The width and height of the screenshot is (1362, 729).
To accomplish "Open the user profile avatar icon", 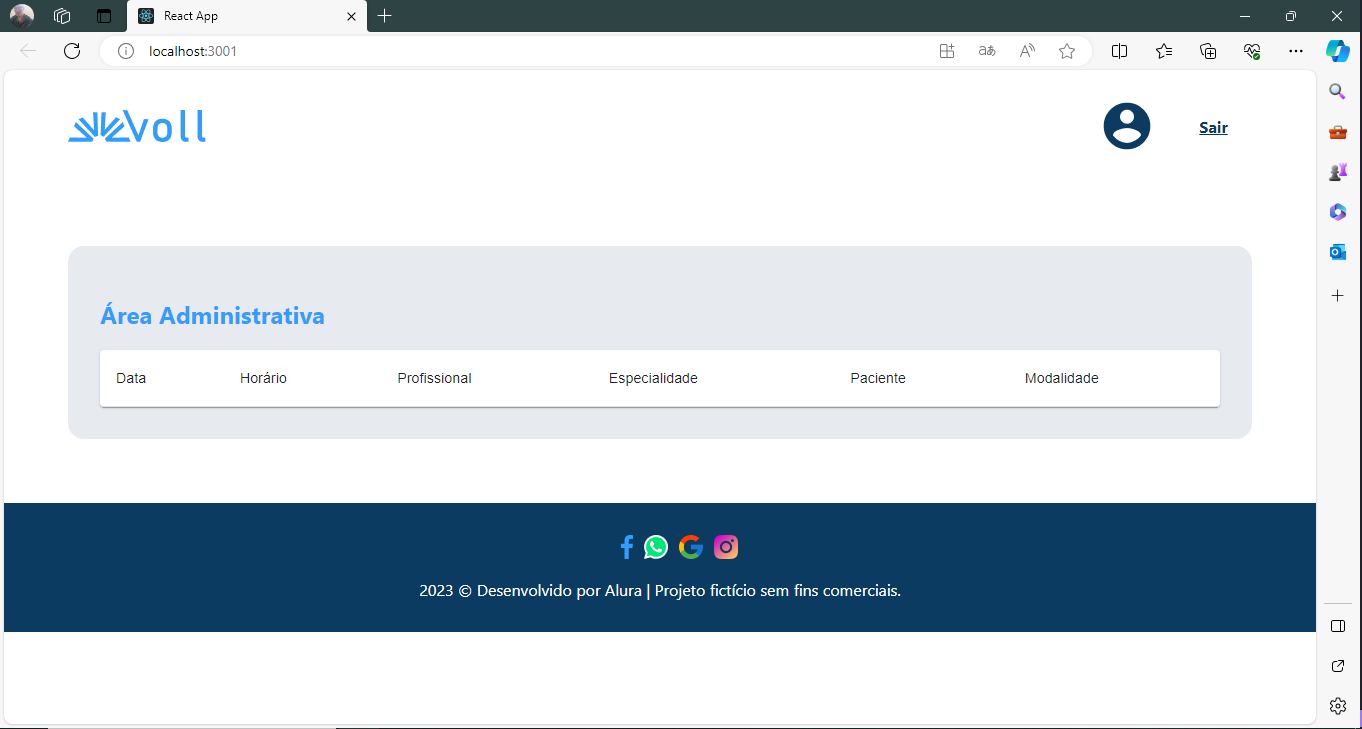I will pos(1127,127).
